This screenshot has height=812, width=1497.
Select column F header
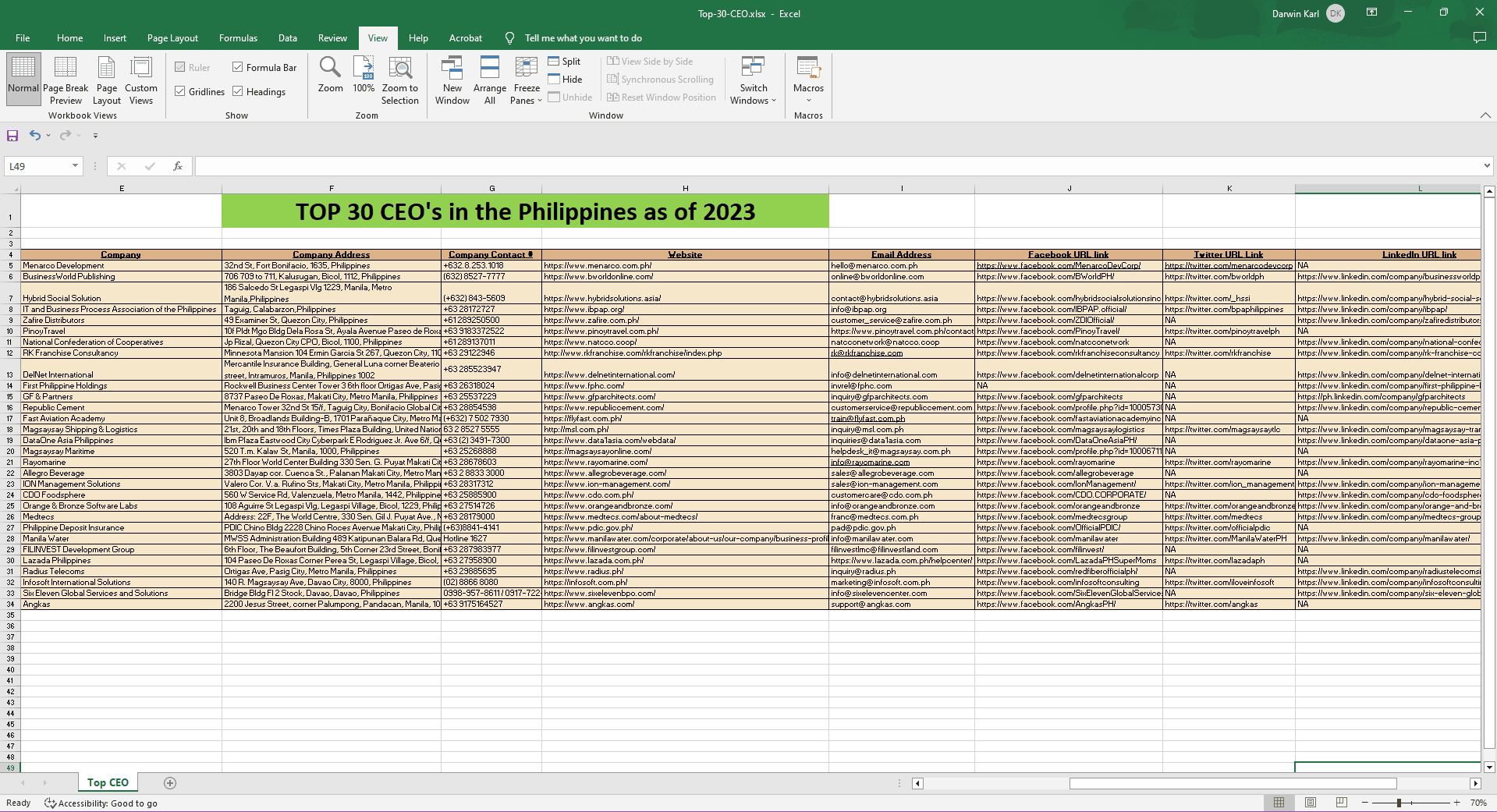click(332, 189)
